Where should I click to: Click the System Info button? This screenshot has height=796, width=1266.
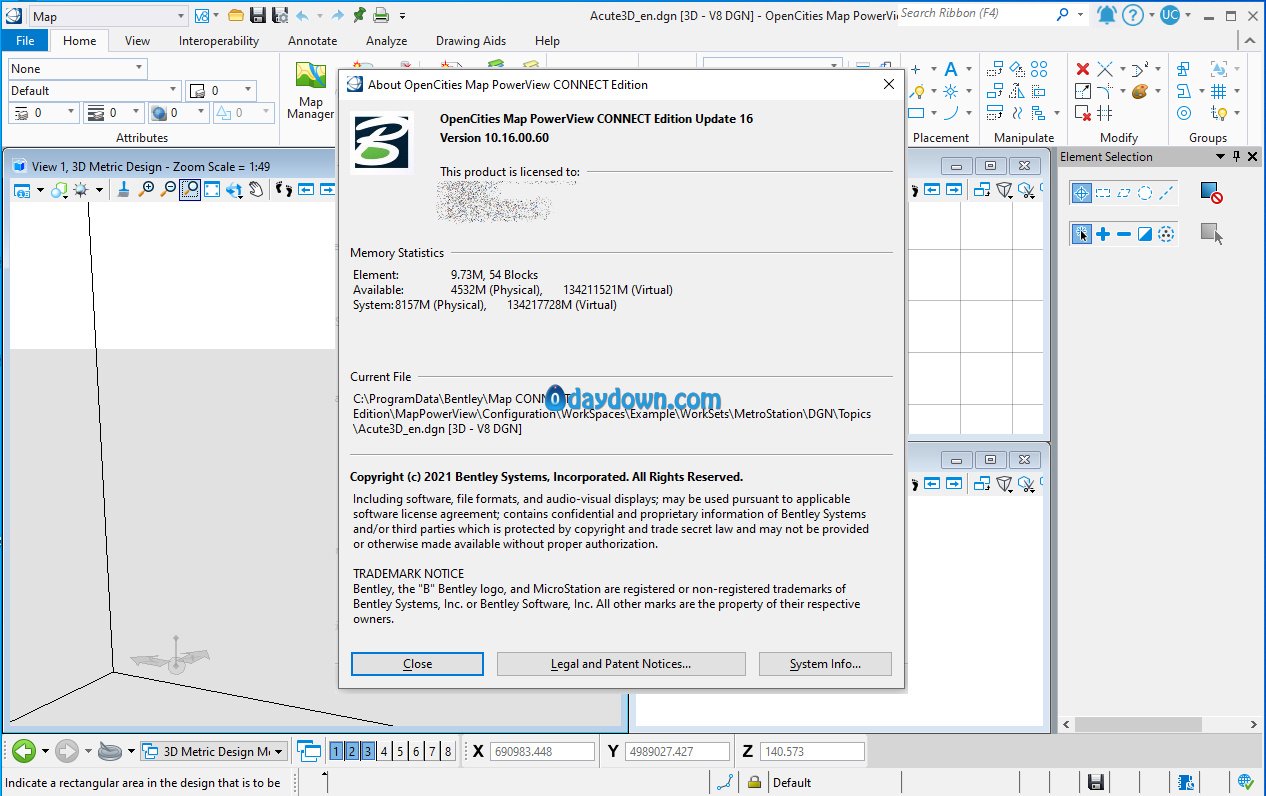click(x=825, y=664)
